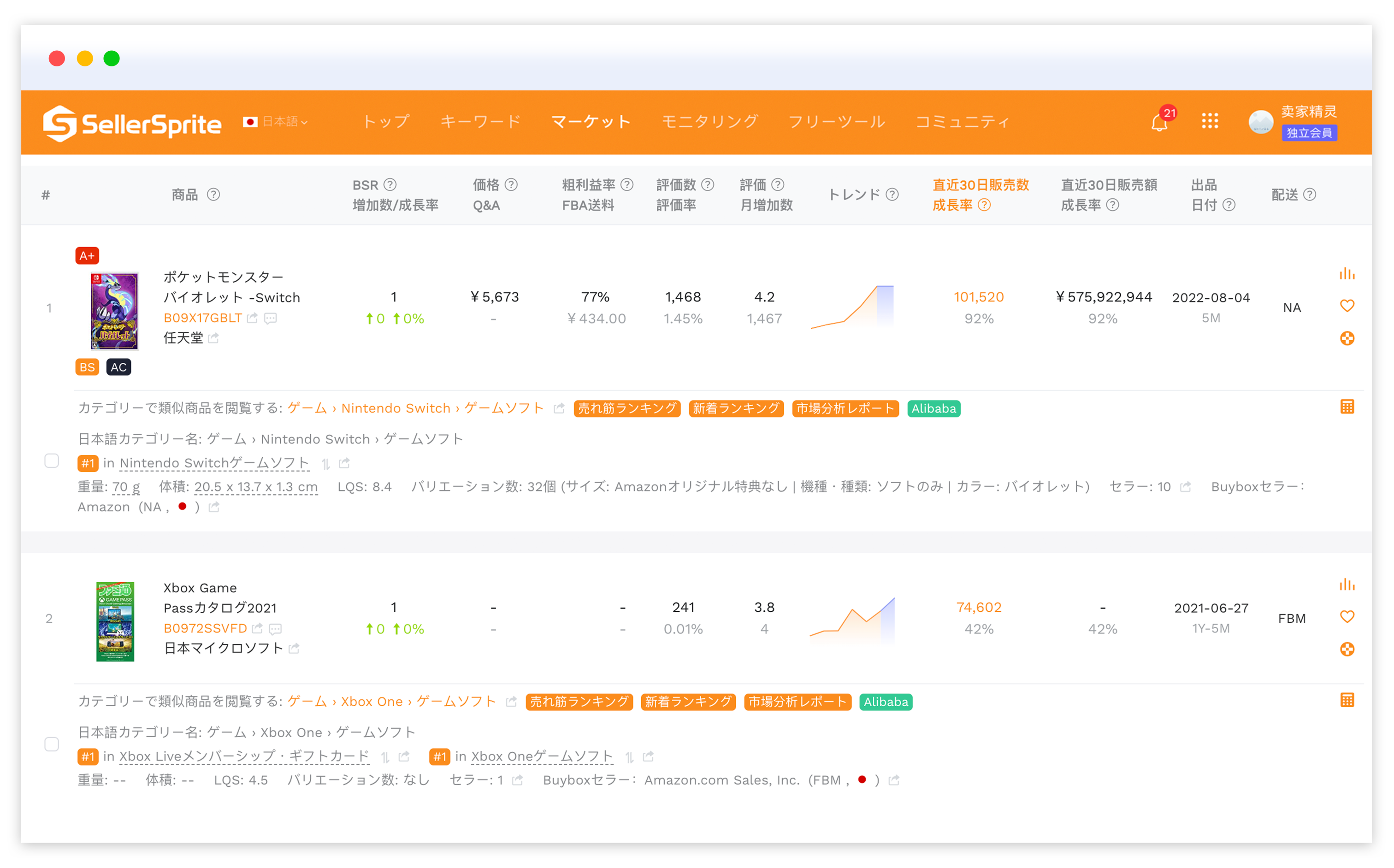Viewport: 1394px width, 868px height.
Task: Favorite the ポケットモンスター product with heart icon
Action: click(1347, 306)
